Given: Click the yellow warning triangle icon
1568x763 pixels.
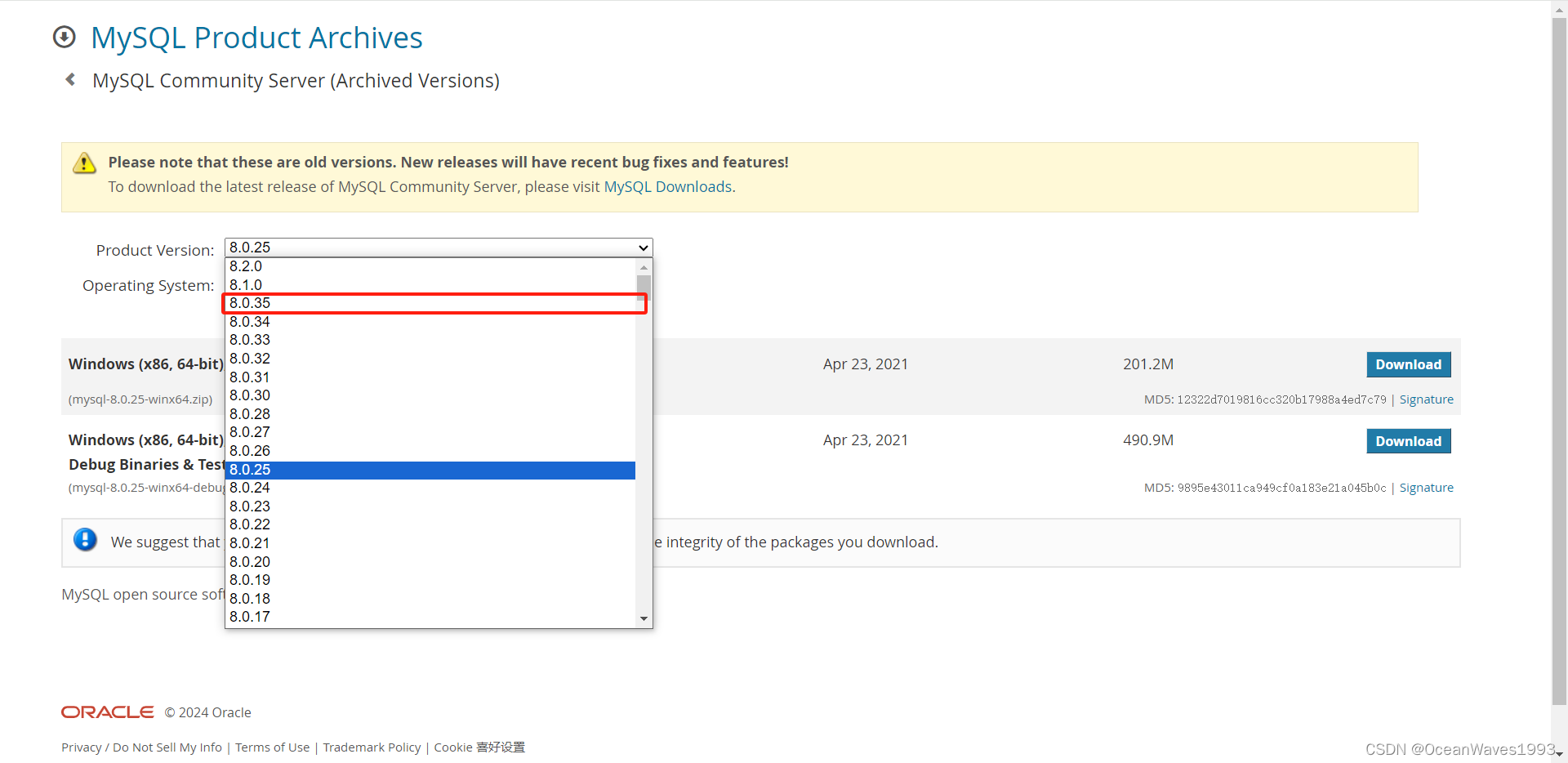Looking at the screenshot, I should tap(84, 163).
